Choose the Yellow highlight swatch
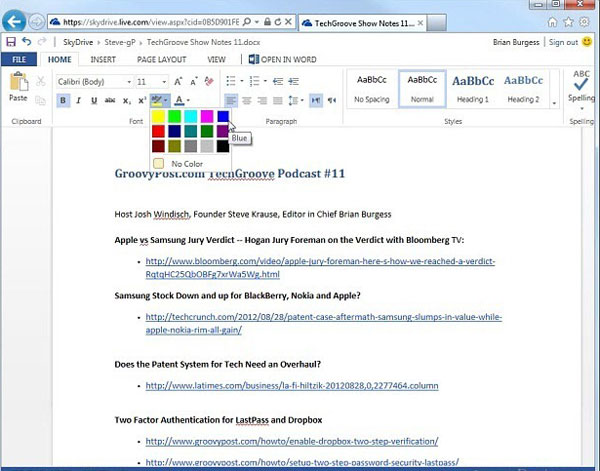600x471 pixels. [x=158, y=116]
